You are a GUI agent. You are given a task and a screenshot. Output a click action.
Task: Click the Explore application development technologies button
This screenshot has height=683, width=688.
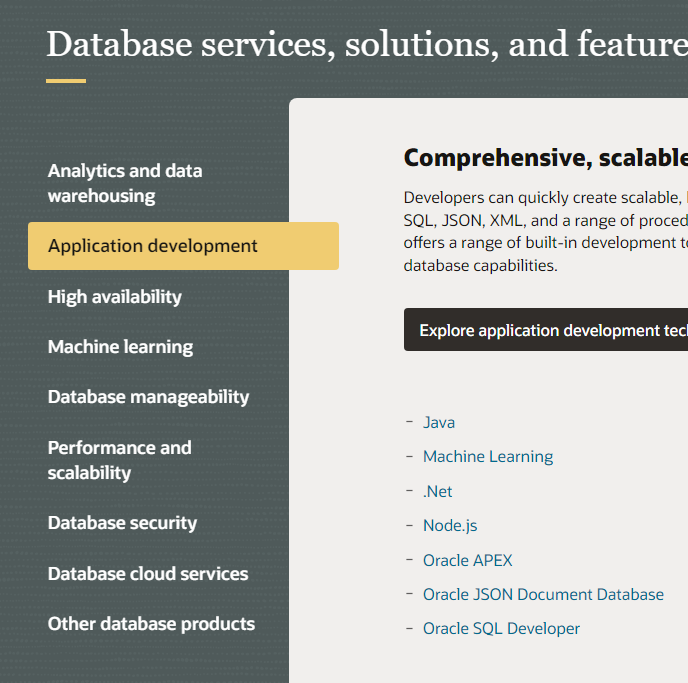coord(546,329)
